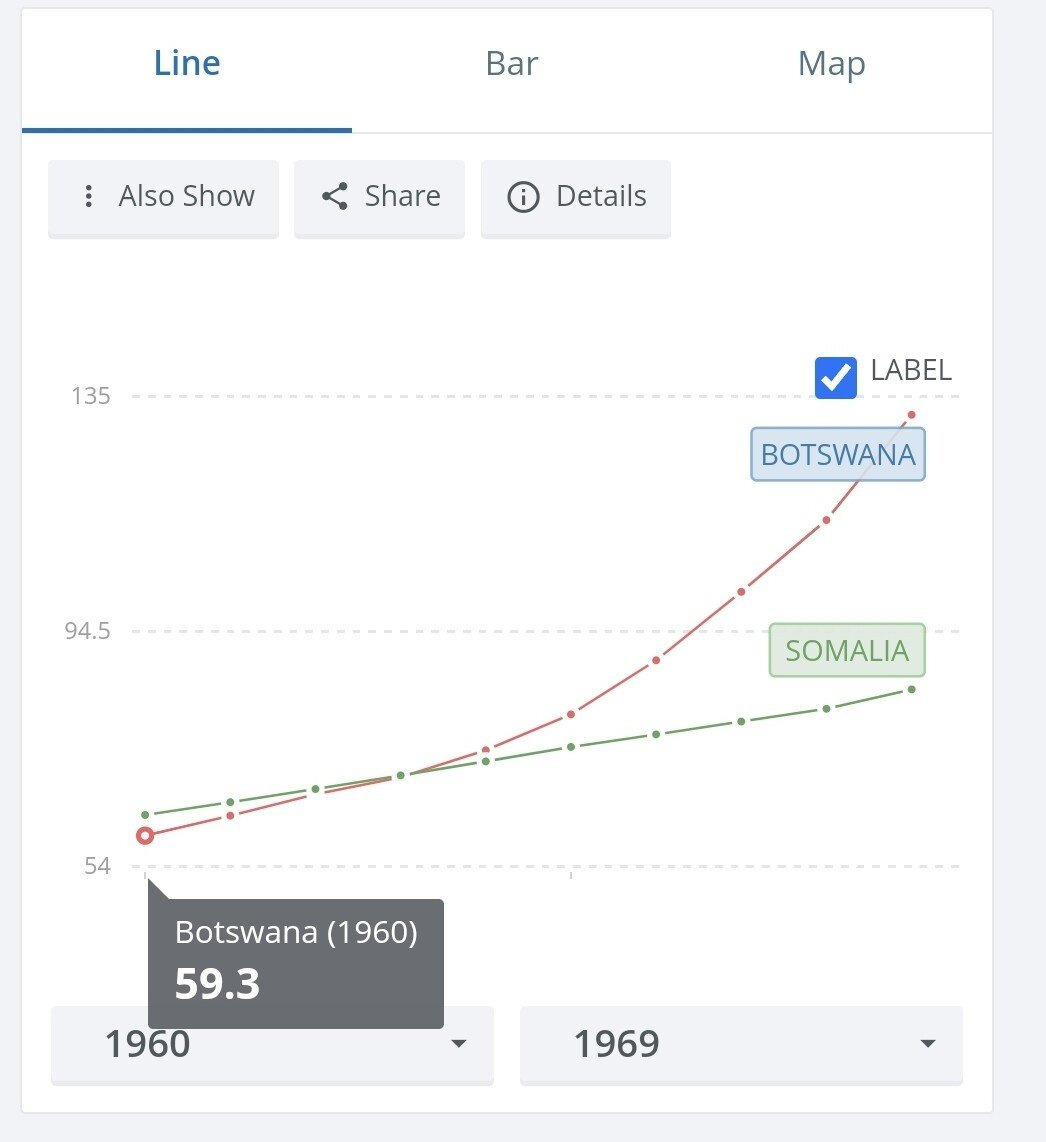
Task: Click the highlighted Botswana 1960 data point
Action: tap(145, 835)
